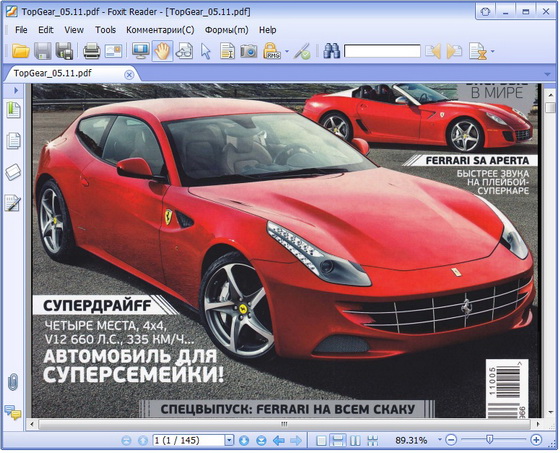Open the RMS padlock dropdown arrow
560x453 pixels.
[x=287, y=51]
